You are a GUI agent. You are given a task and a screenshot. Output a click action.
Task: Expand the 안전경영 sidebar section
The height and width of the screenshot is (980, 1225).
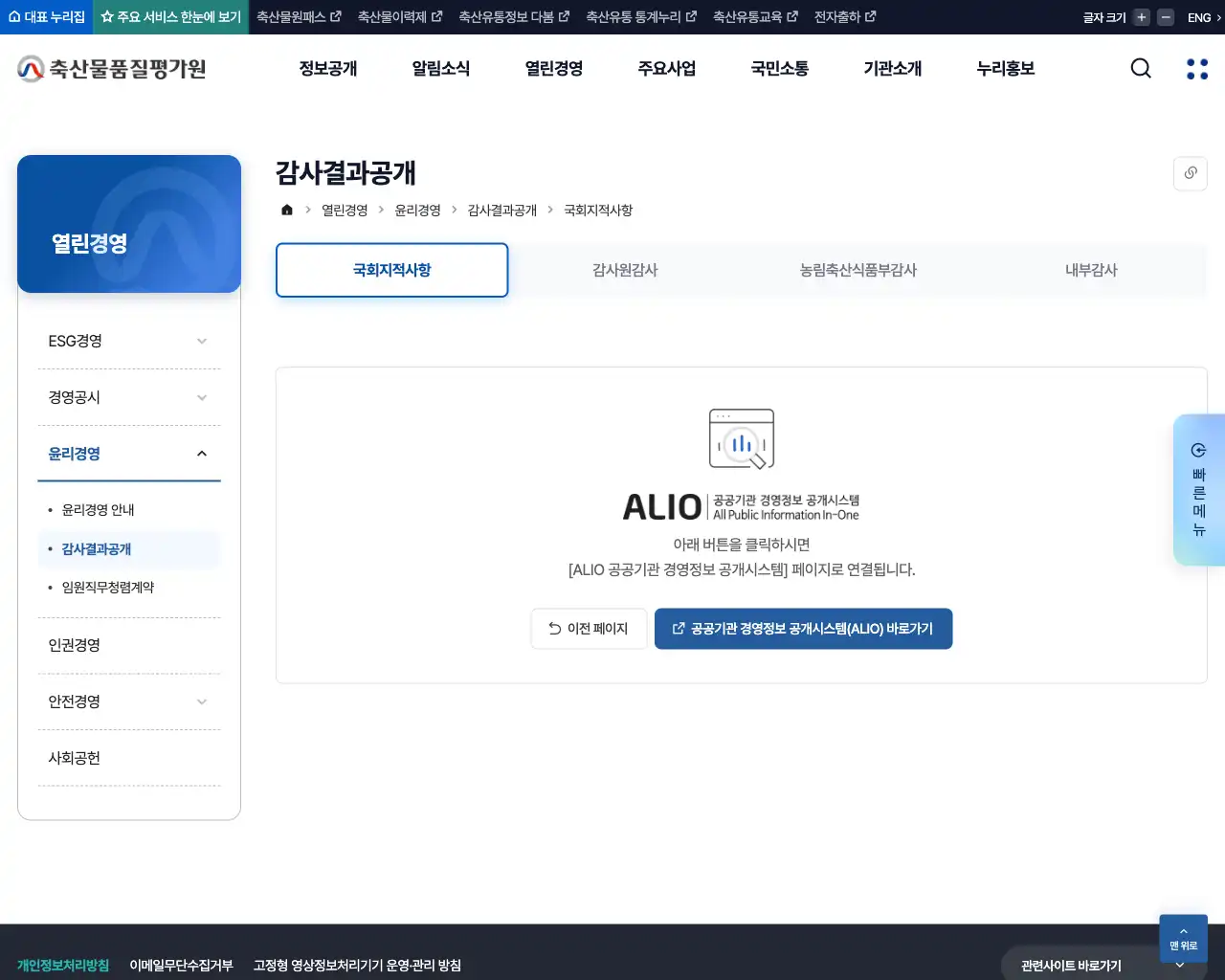pyautogui.click(x=129, y=702)
